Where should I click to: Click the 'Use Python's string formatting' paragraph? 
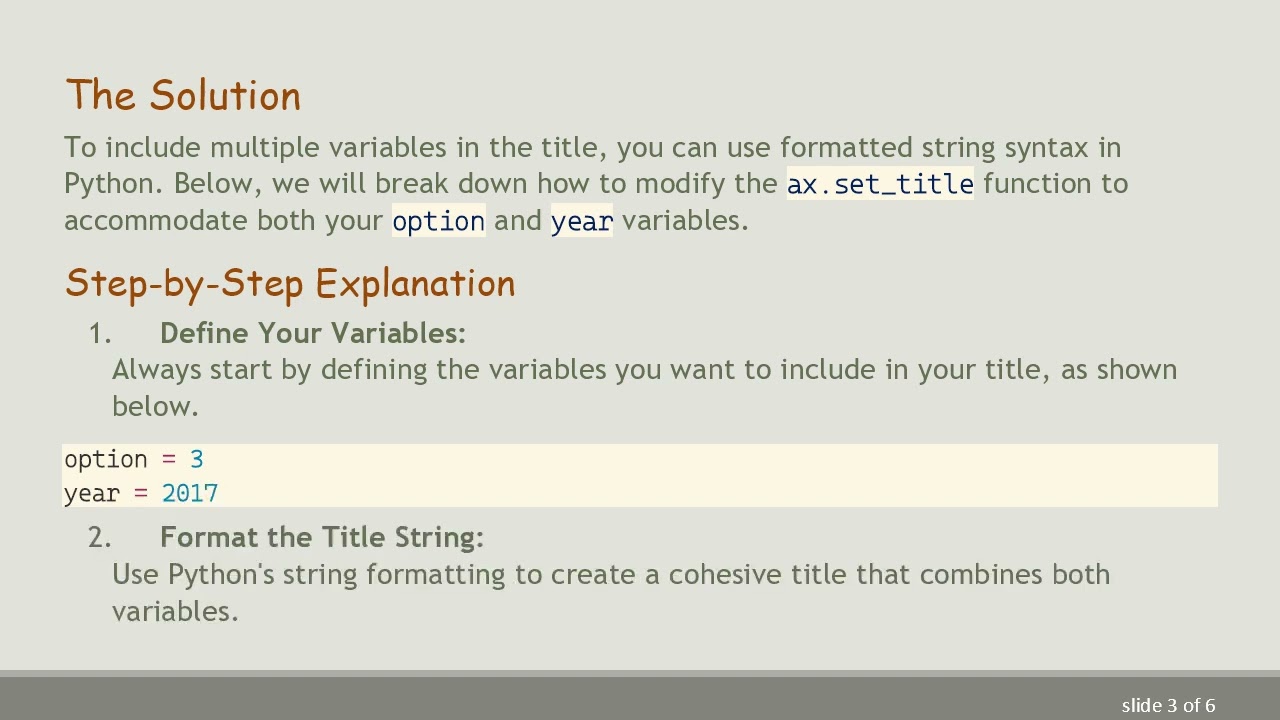point(610,575)
